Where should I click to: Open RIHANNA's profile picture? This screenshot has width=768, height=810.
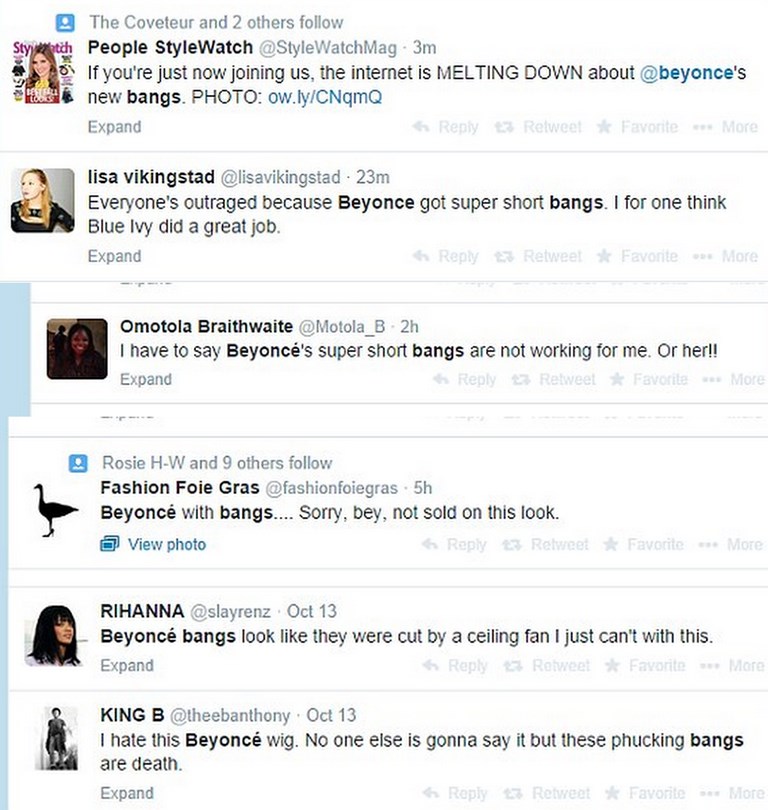53,635
